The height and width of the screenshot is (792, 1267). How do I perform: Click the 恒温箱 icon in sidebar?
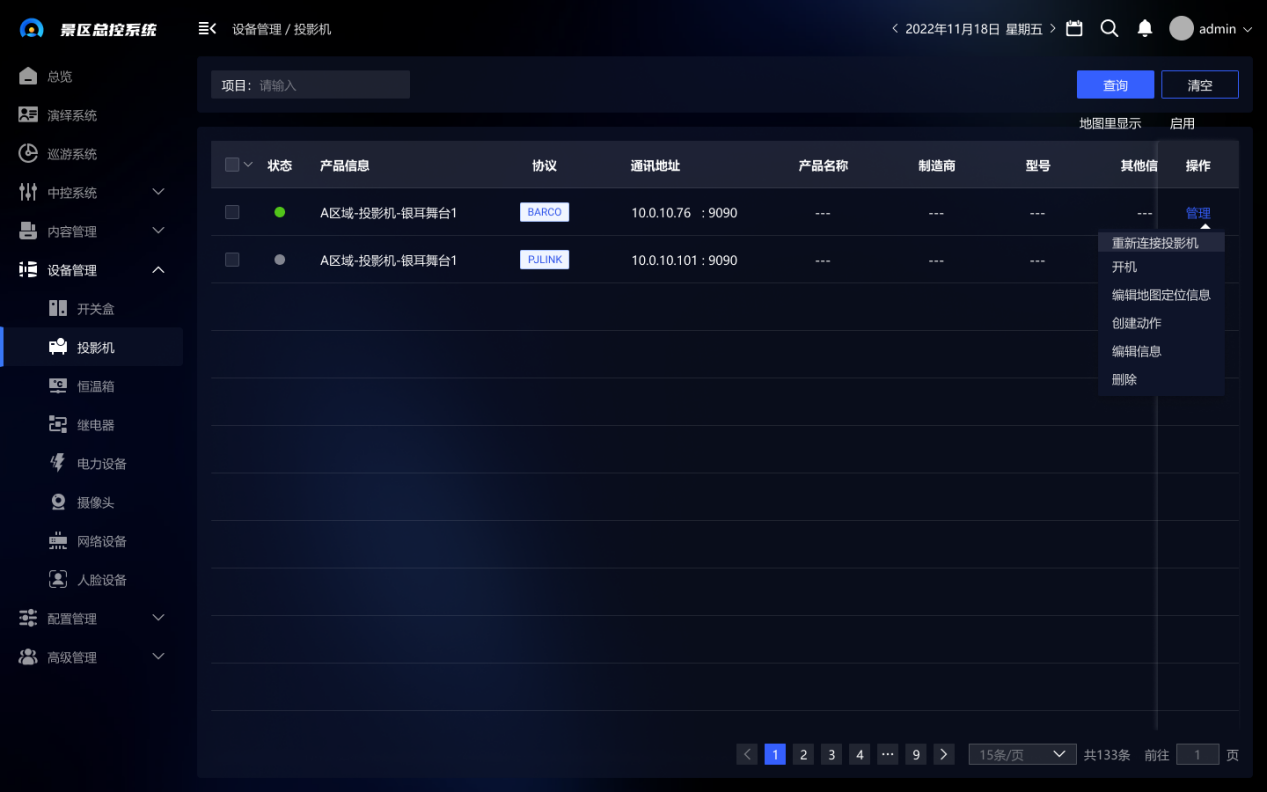(58, 386)
